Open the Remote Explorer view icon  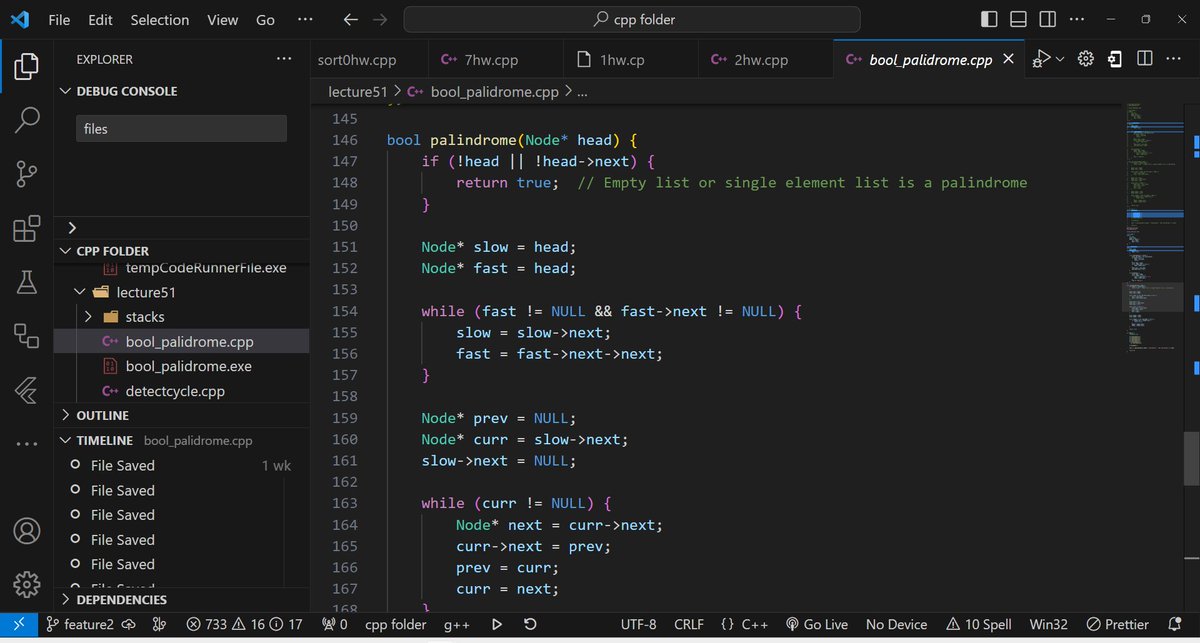click(x=27, y=335)
